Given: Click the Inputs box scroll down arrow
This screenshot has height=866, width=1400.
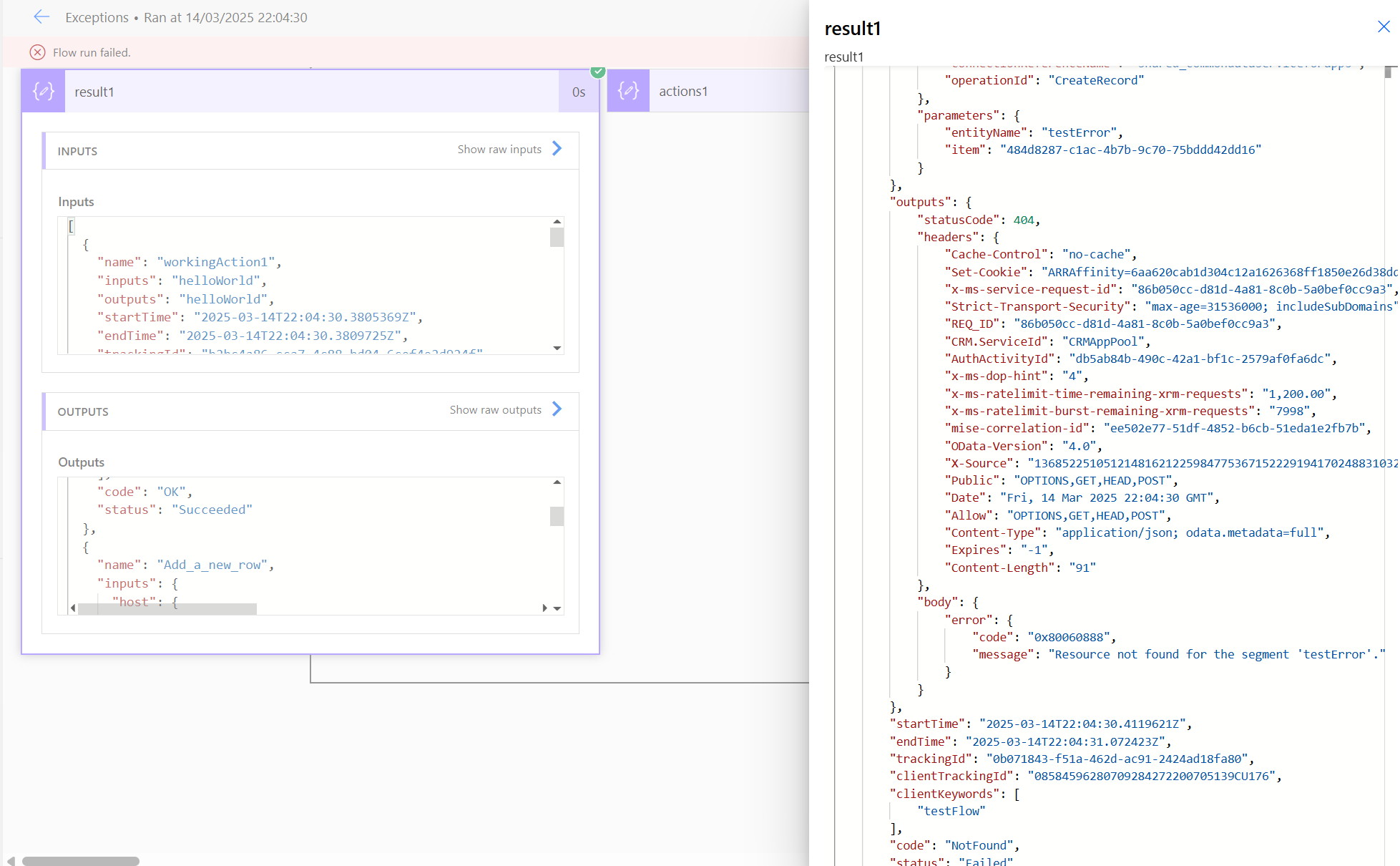Looking at the screenshot, I should (557, 348).
